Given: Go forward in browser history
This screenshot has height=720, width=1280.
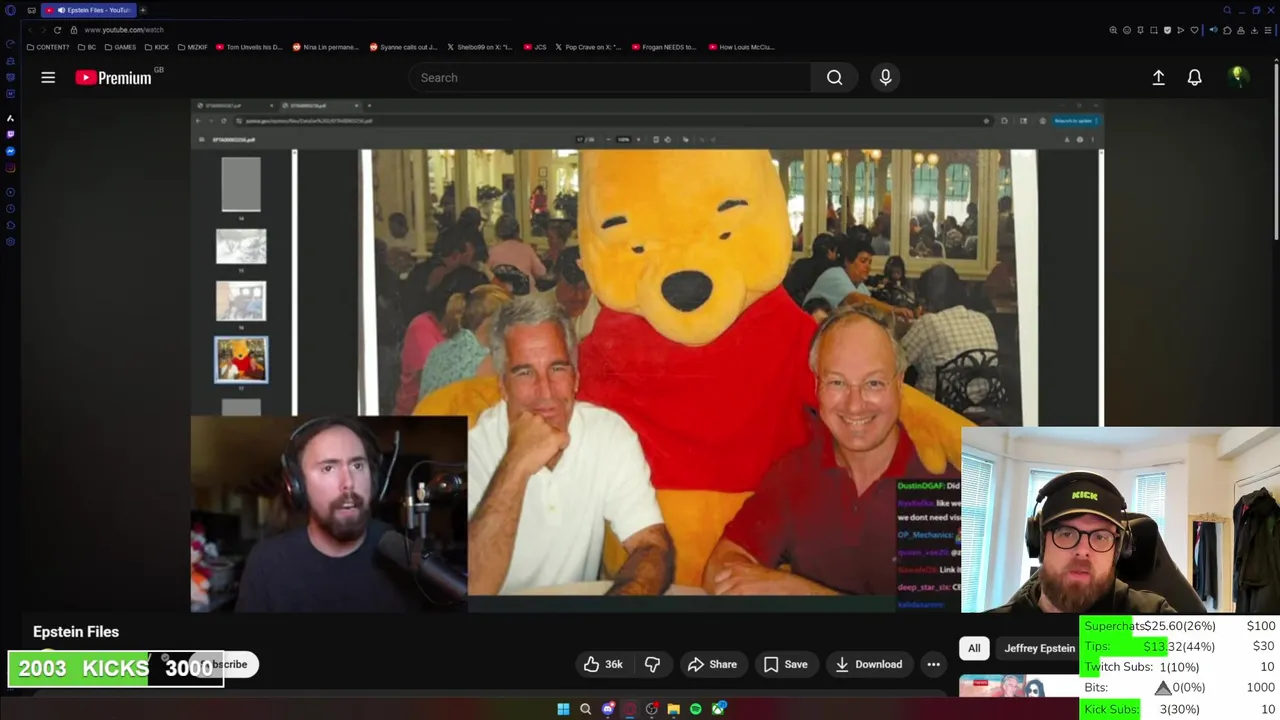Looking at the screenshot, I should click(x=44, y=30).
